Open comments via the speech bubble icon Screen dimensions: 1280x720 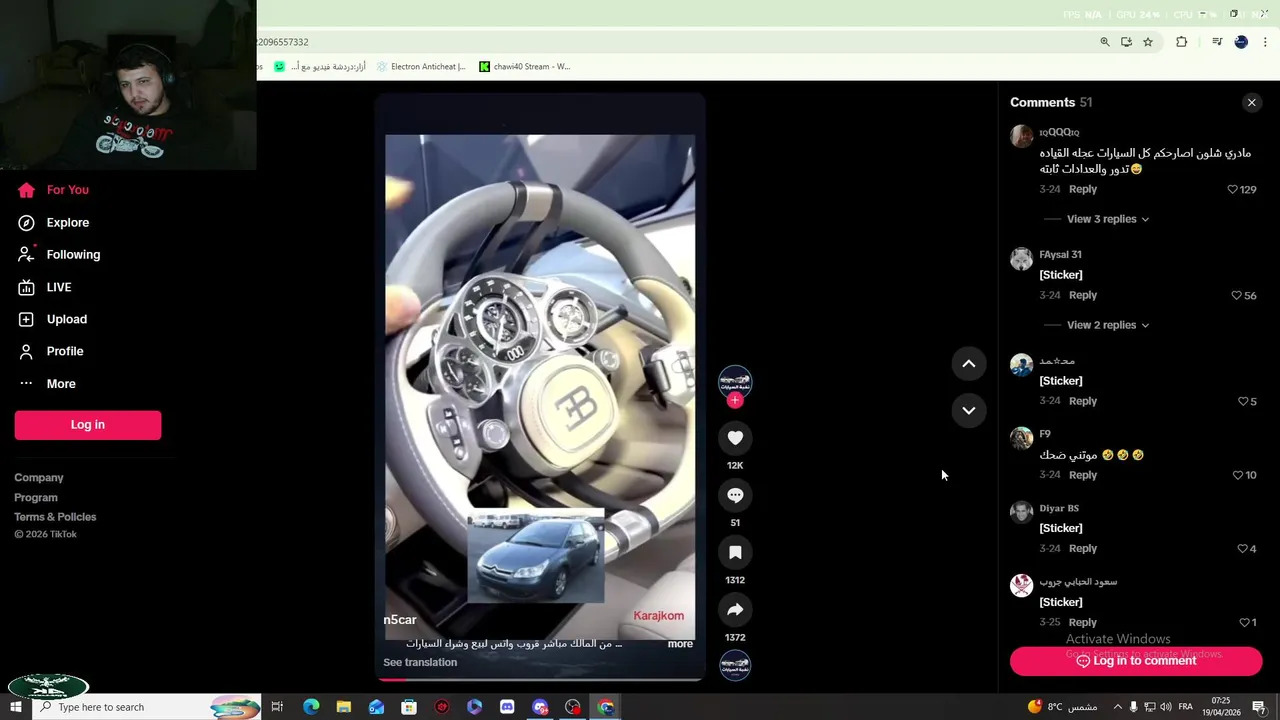click(735, 495)
